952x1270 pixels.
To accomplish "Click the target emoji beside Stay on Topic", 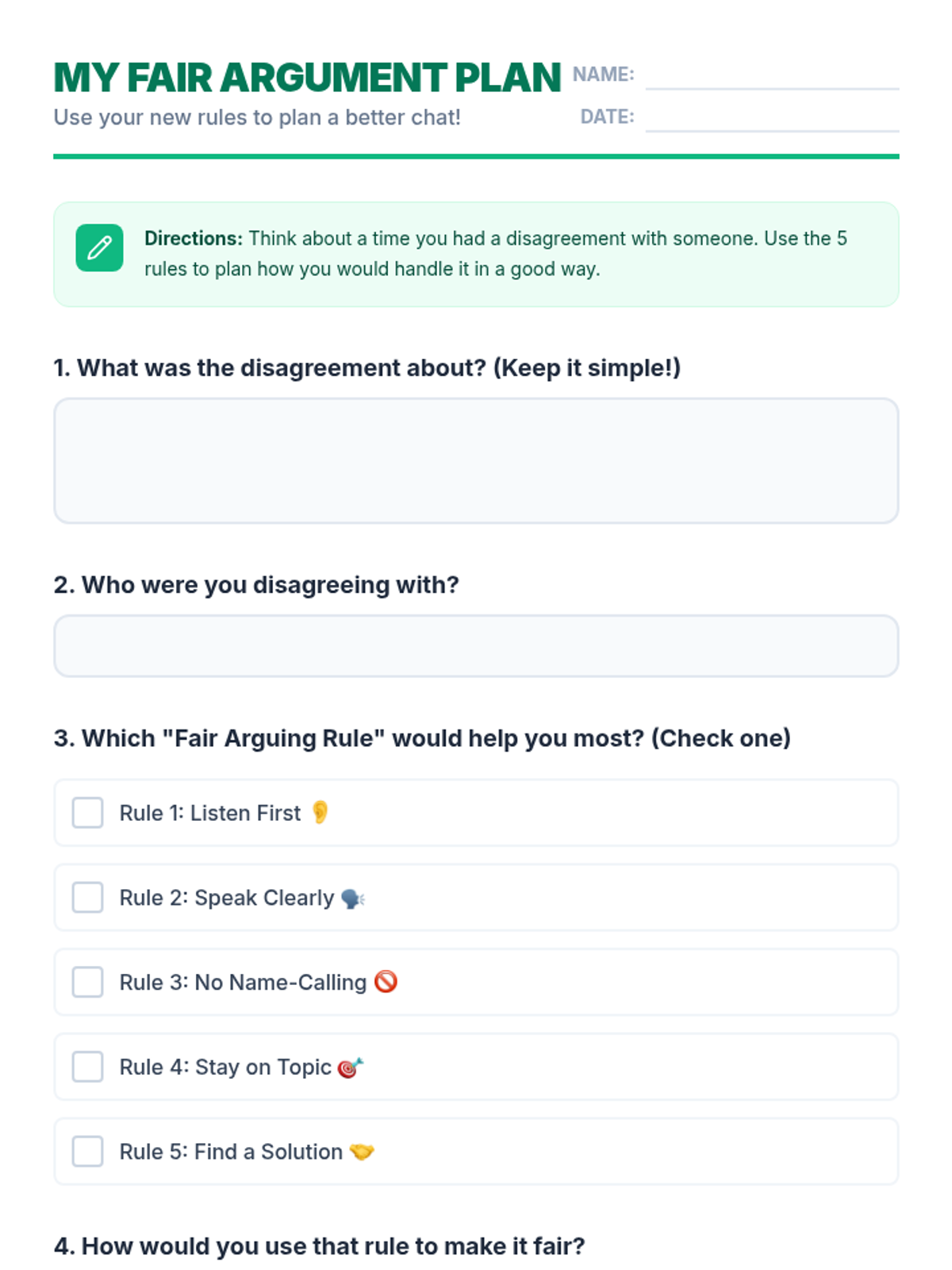I will tap(350, 1068).
